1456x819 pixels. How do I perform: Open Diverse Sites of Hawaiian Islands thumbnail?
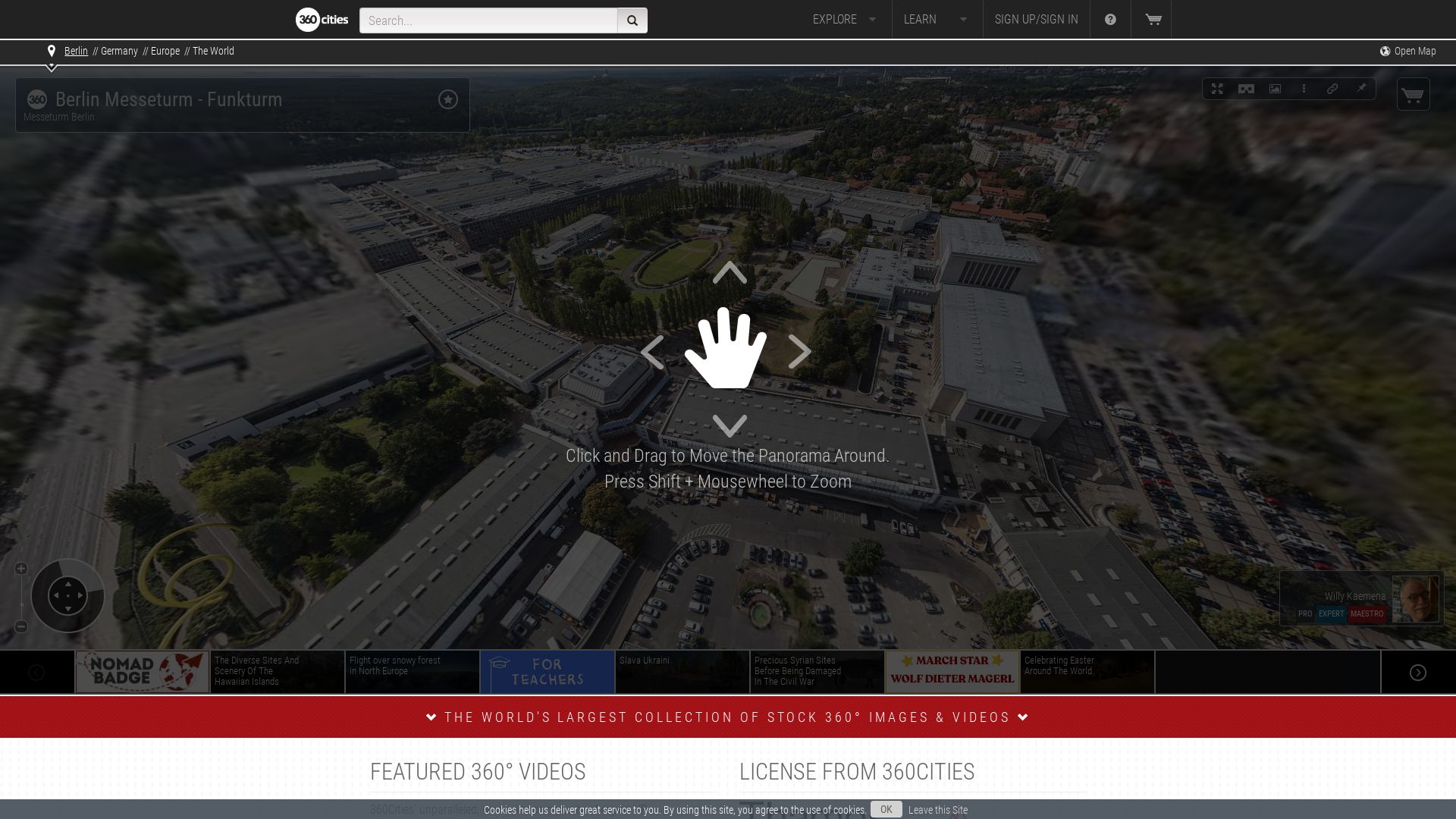tap(278, 672)
